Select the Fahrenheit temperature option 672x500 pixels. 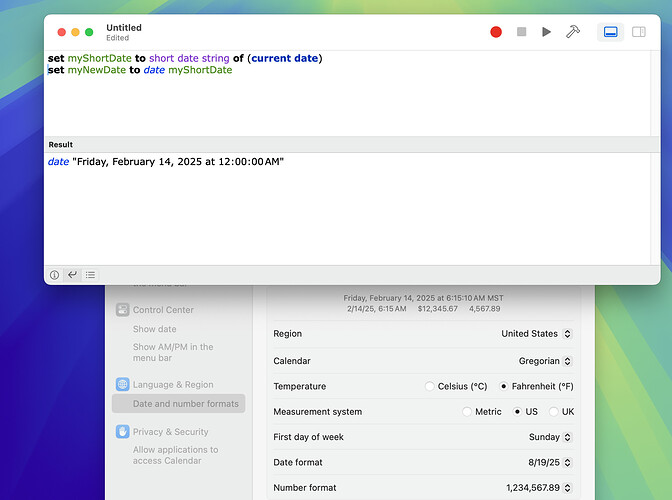[x=504, y=386]
